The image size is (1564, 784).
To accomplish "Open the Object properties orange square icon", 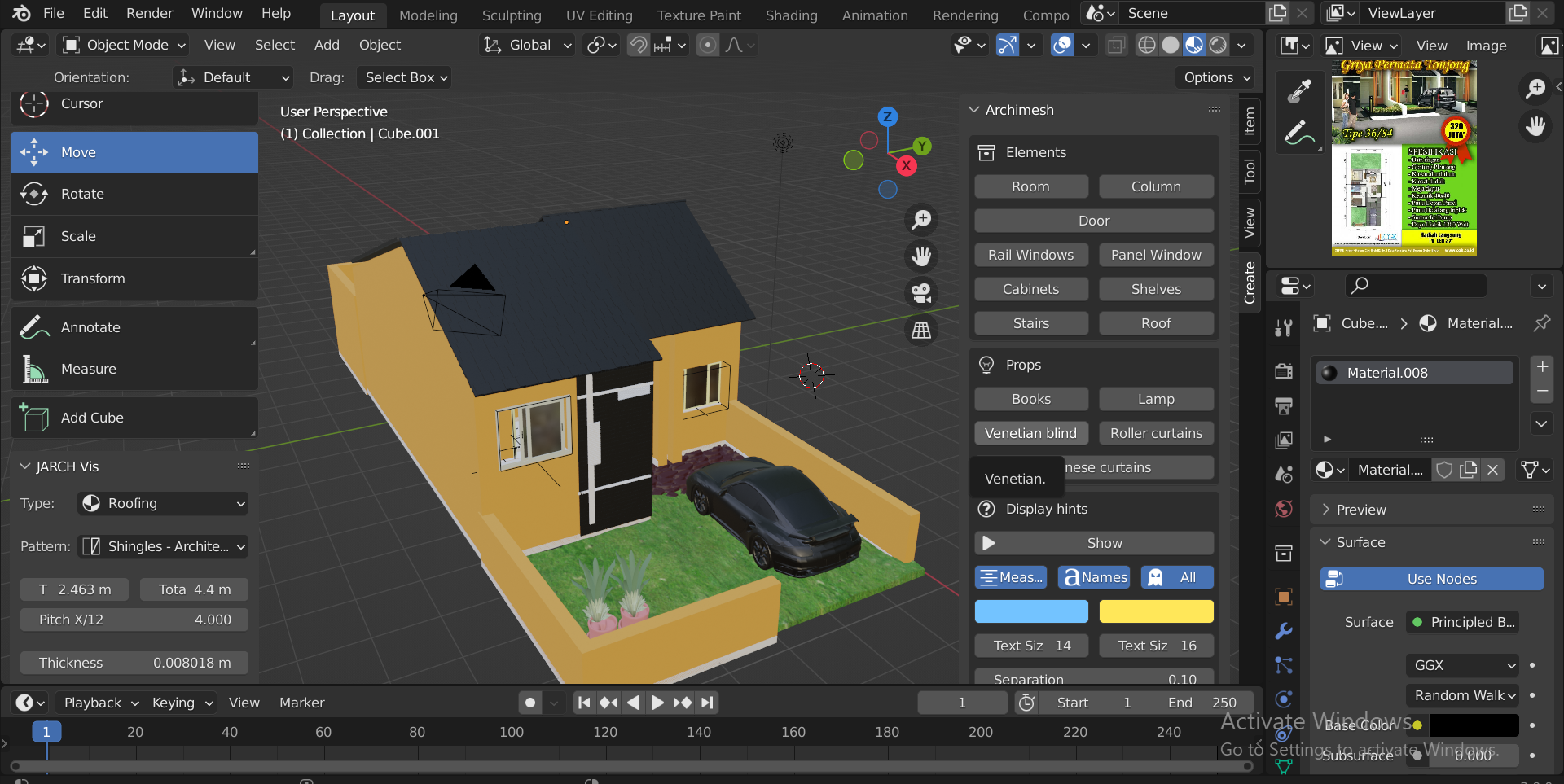I will [x=1284, y=597].
